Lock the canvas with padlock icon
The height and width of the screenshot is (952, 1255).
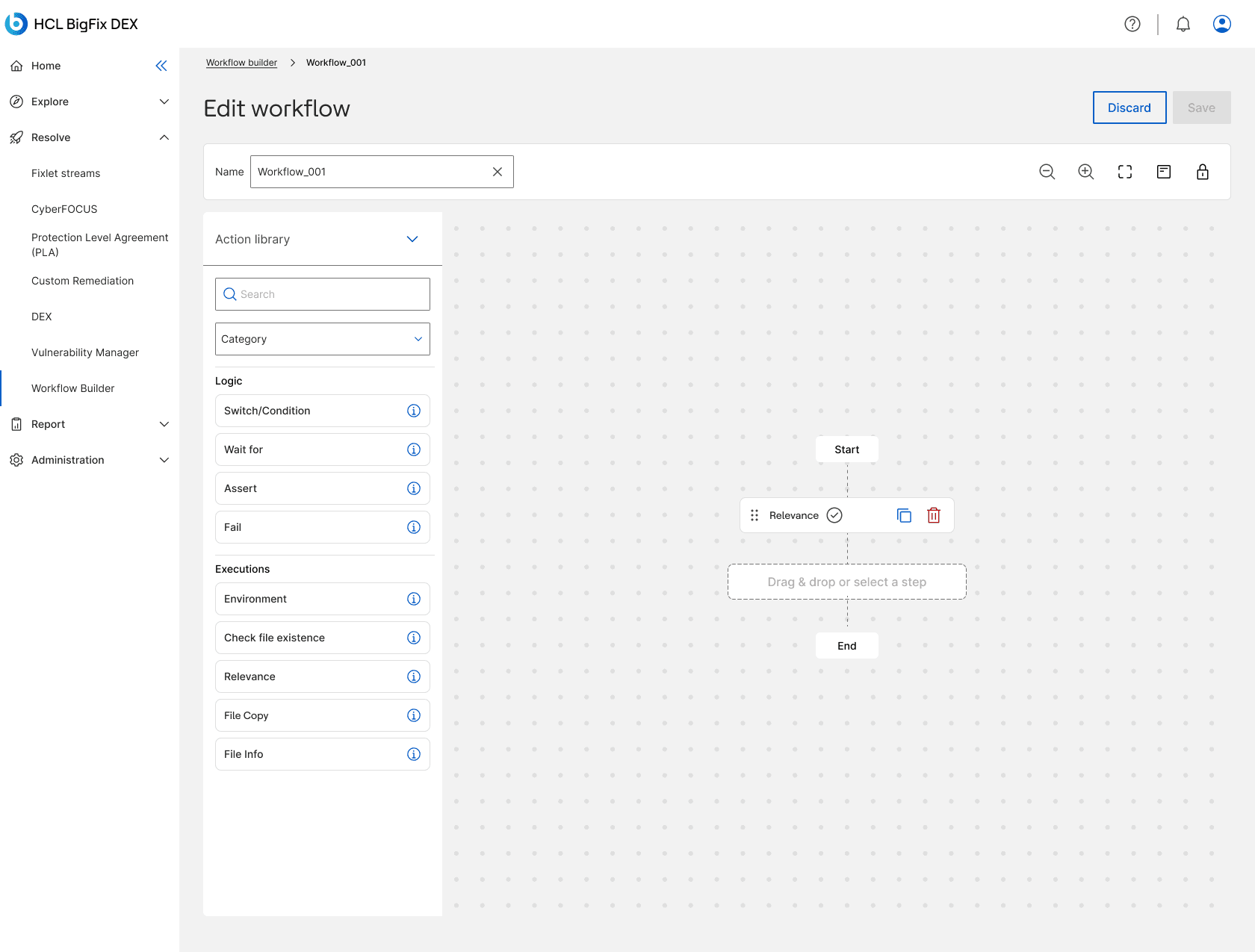pyautogui.click(x=1203, y=172)
